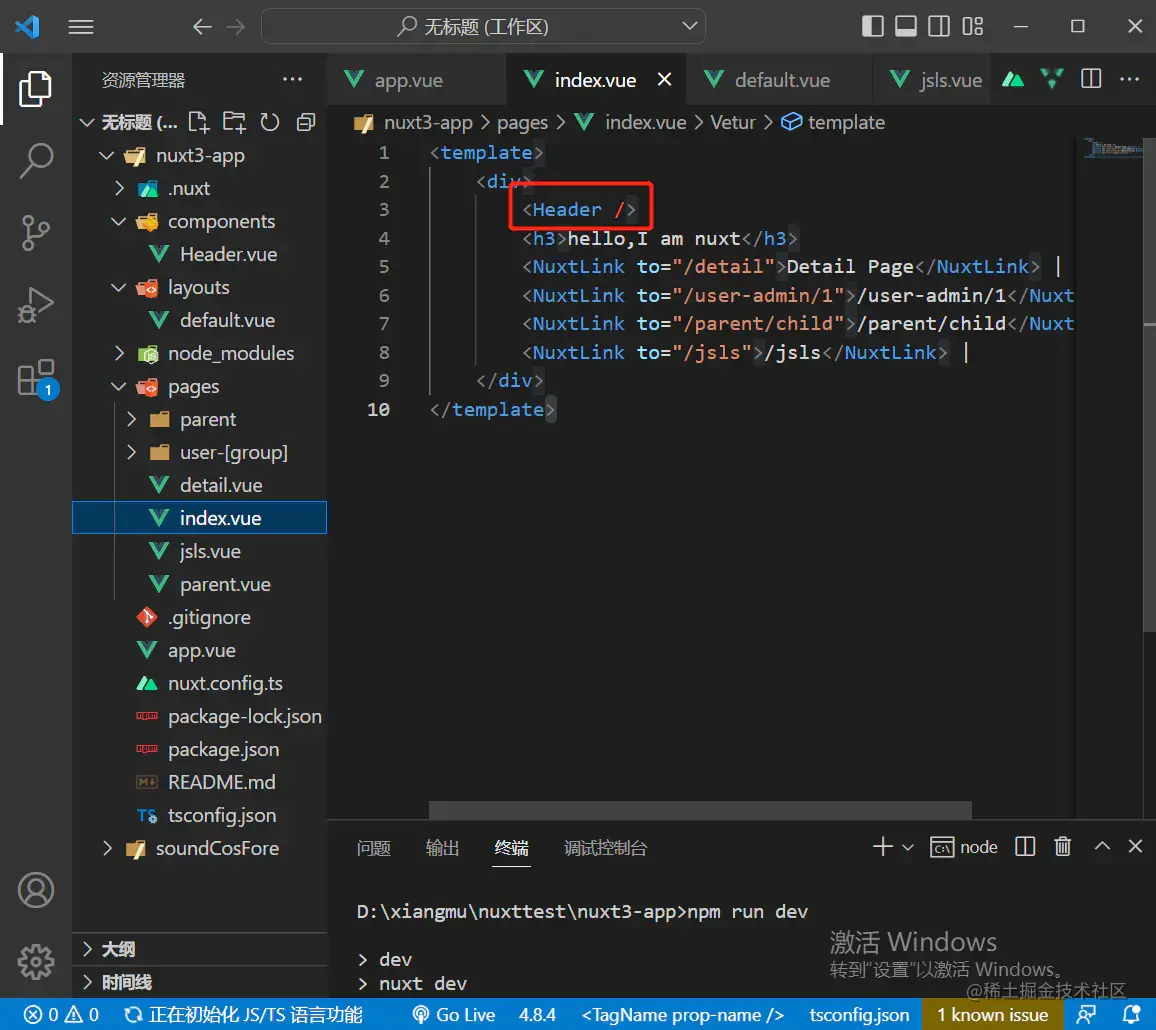Open the 问题 problems panel tab

[x=374, y=848]
